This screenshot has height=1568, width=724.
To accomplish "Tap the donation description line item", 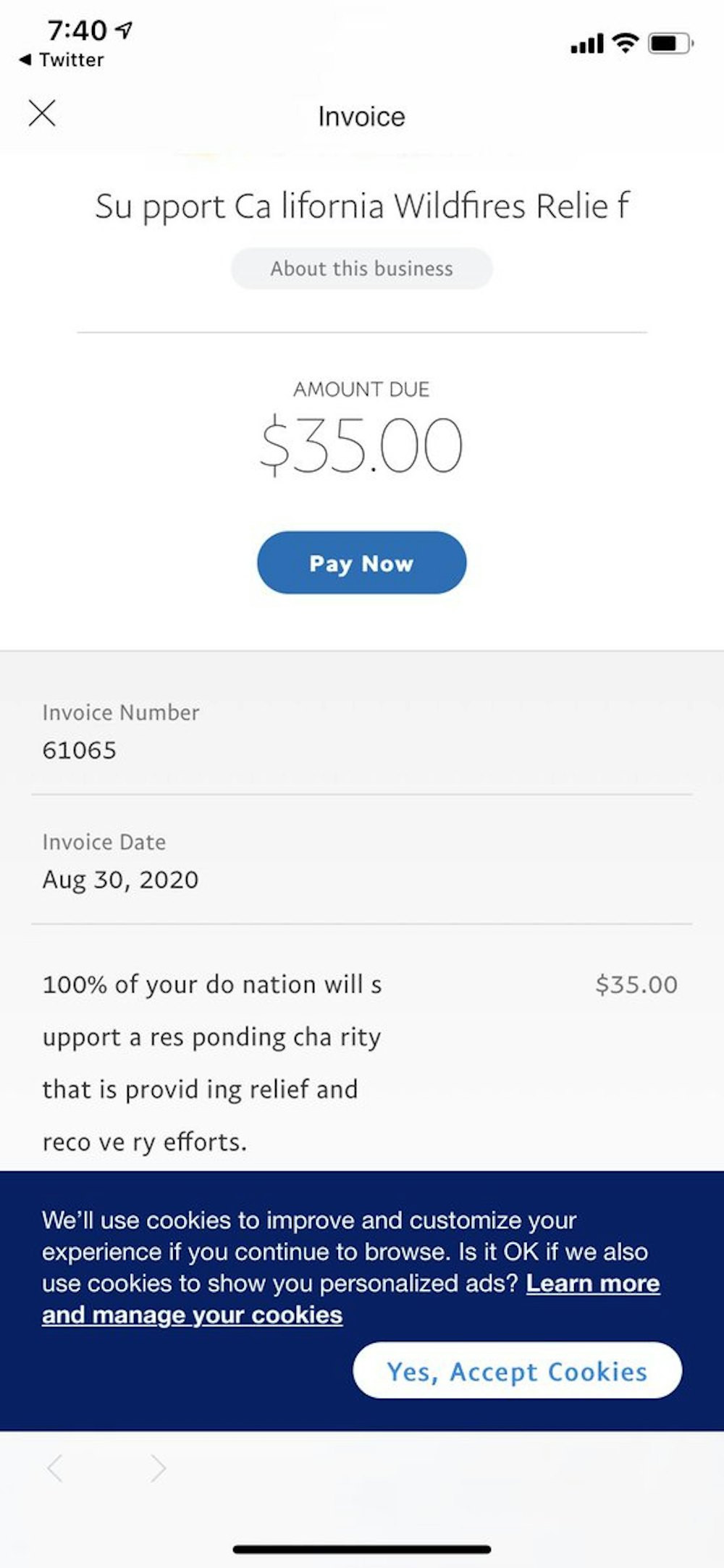I will tap(212, 1063).
